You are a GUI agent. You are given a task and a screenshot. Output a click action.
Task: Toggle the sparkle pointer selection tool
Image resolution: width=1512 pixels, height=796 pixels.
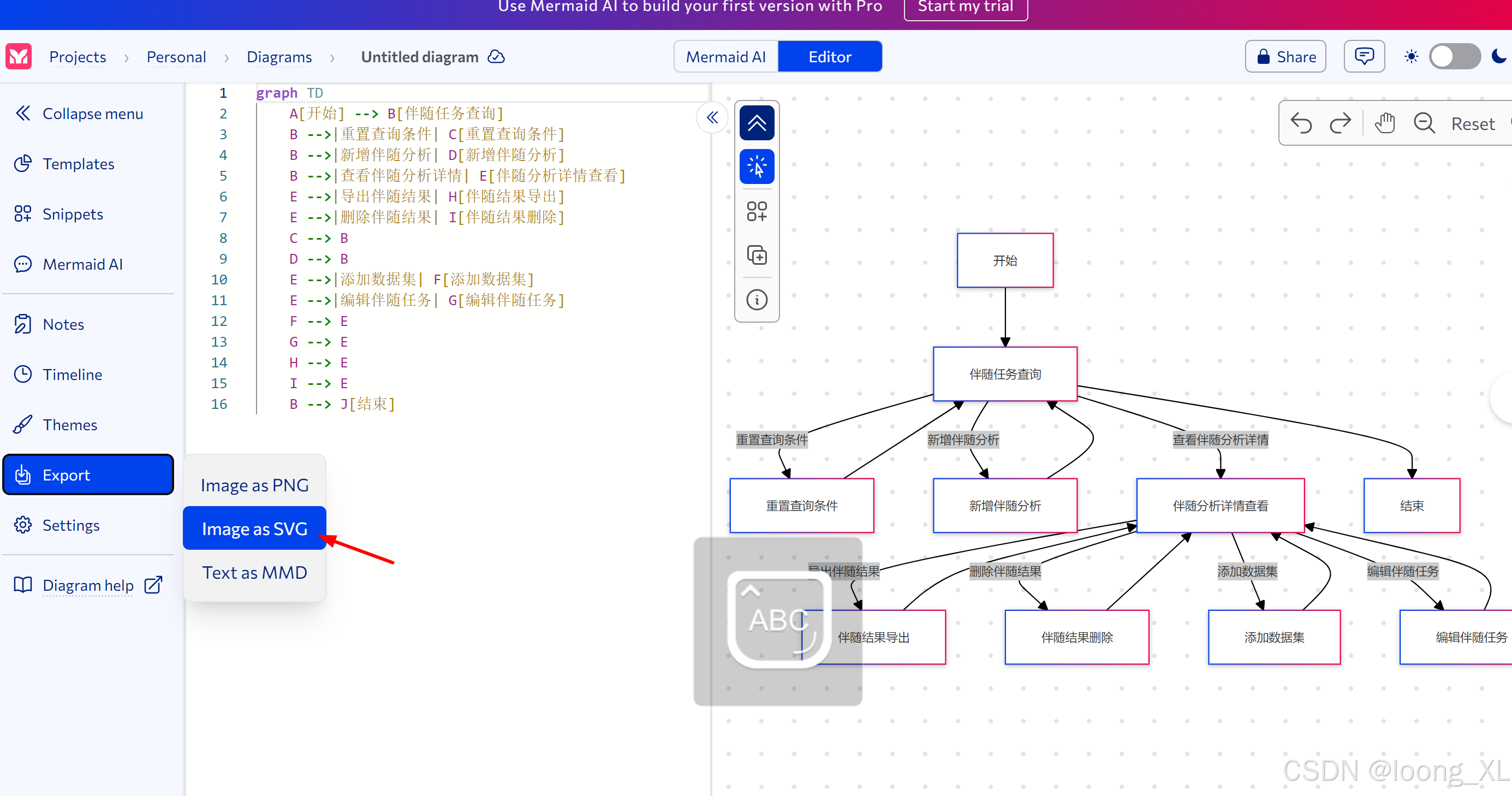click(x=757, y=167)
